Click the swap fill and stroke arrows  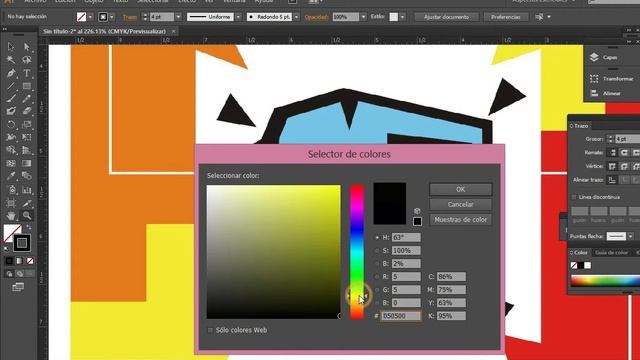(x=29, y=227)
